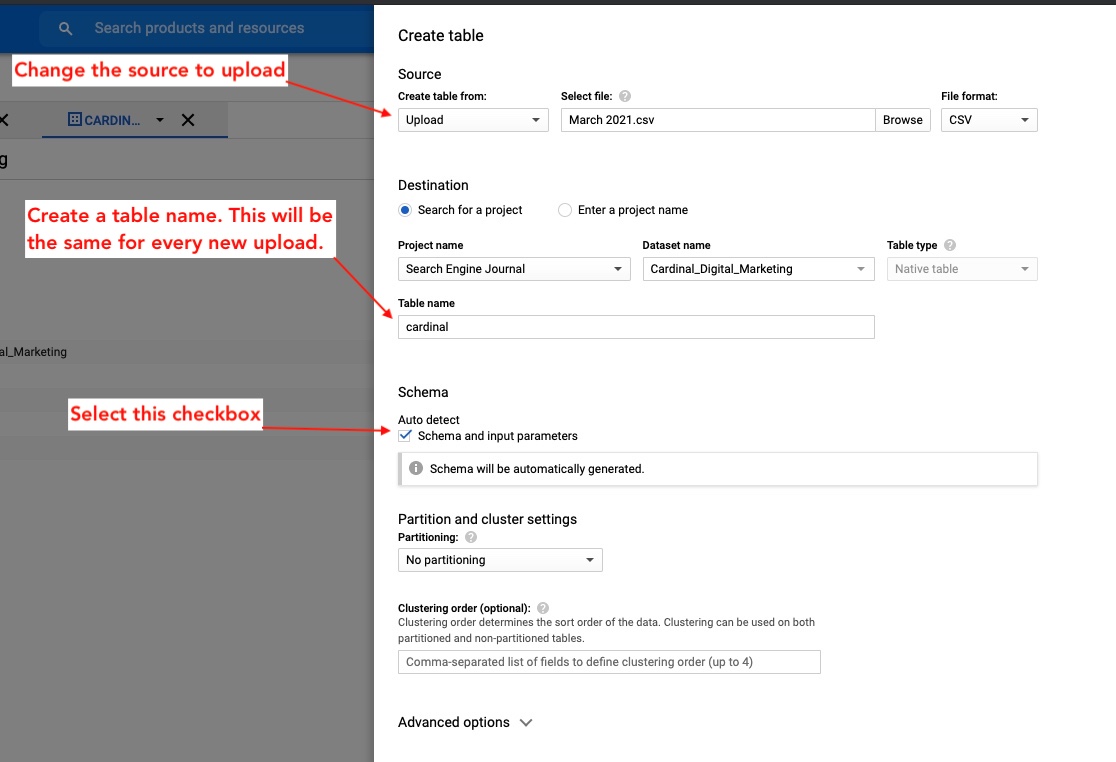
Task: Open Create table from dropdown
Action: 473,120
